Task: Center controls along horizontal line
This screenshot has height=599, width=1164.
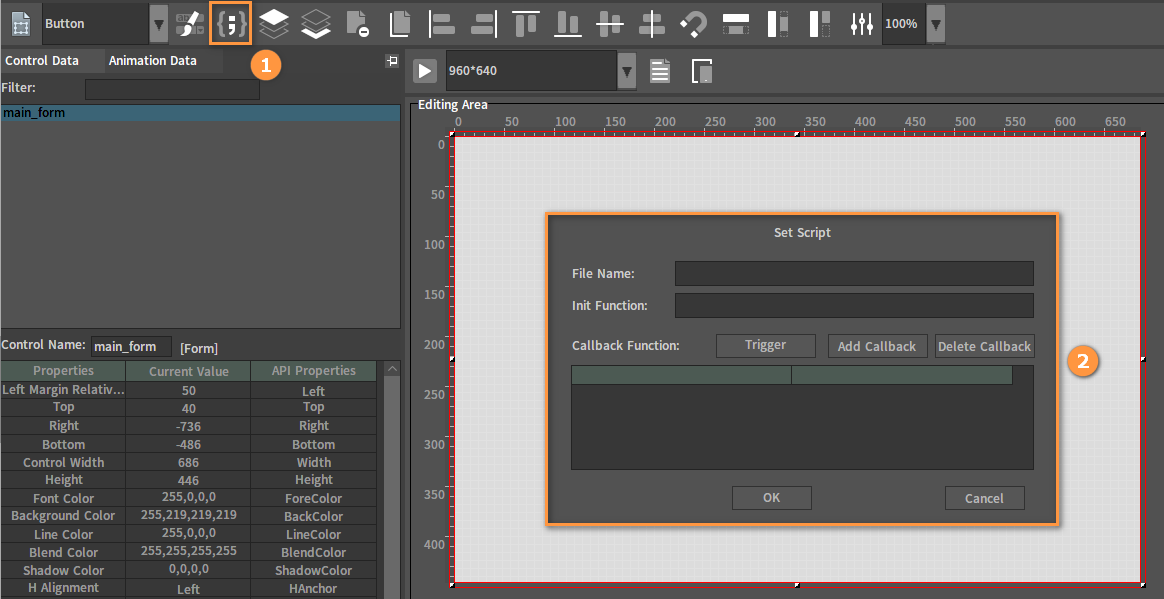Action: click(x=609, y=24)
